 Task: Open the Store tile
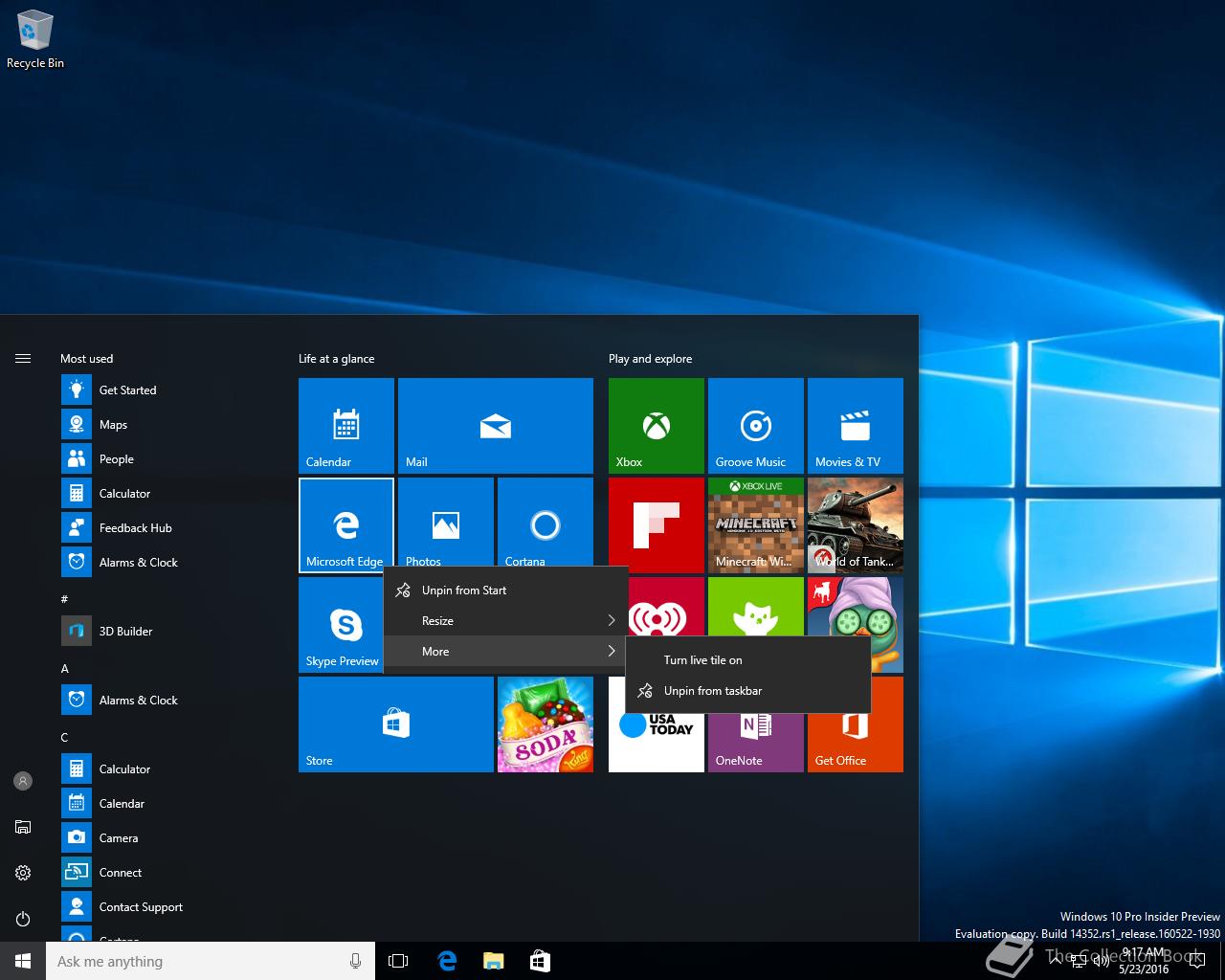[x=396, y=724]
